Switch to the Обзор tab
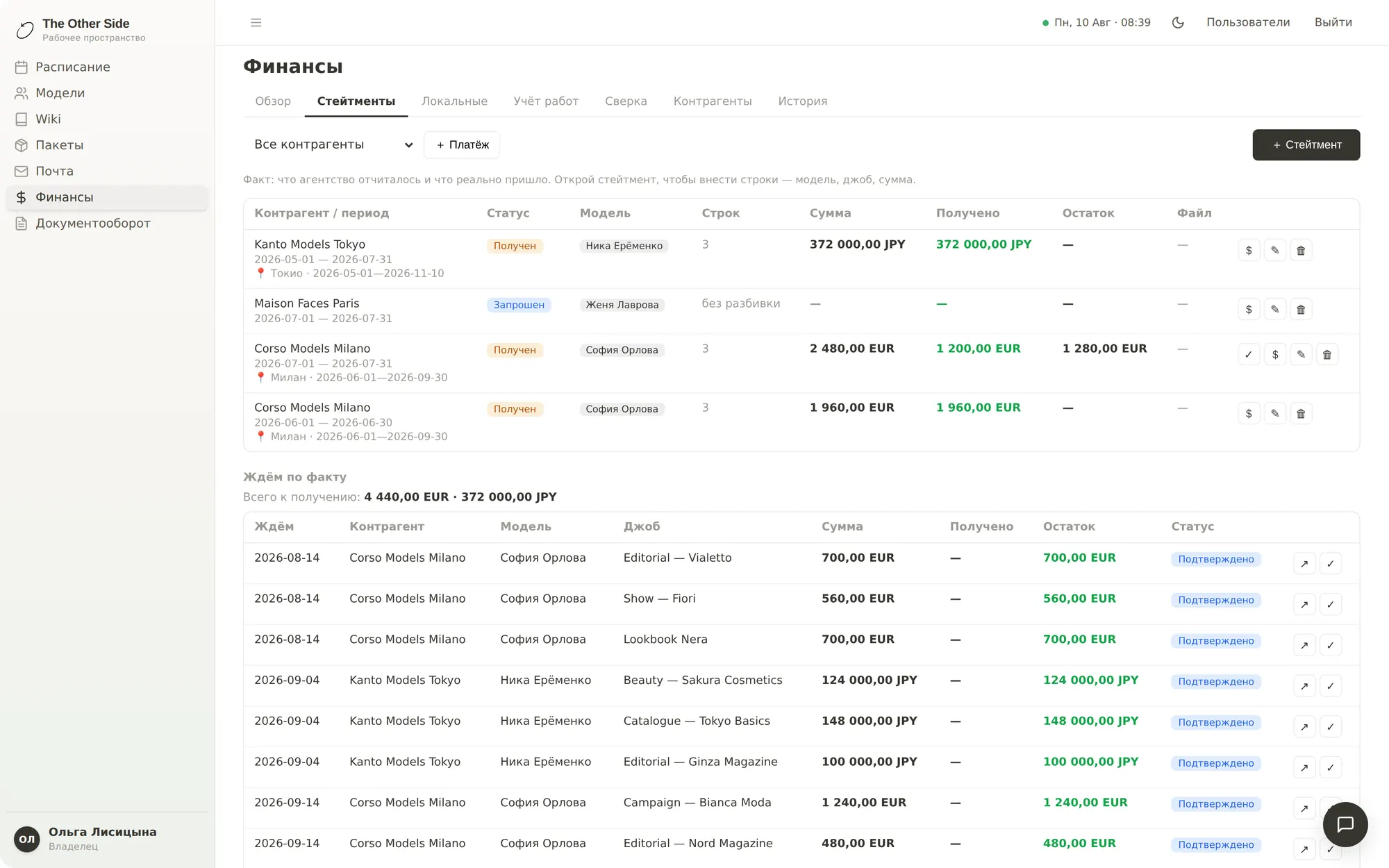The width and height of the screenshot is (1389, 868). (273, 101)
